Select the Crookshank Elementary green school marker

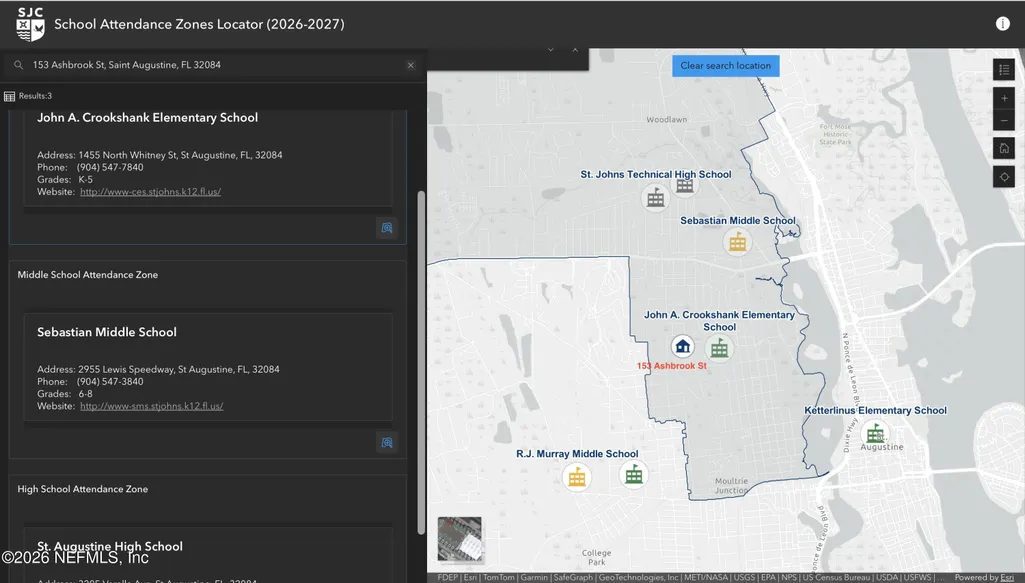[719, 348]
